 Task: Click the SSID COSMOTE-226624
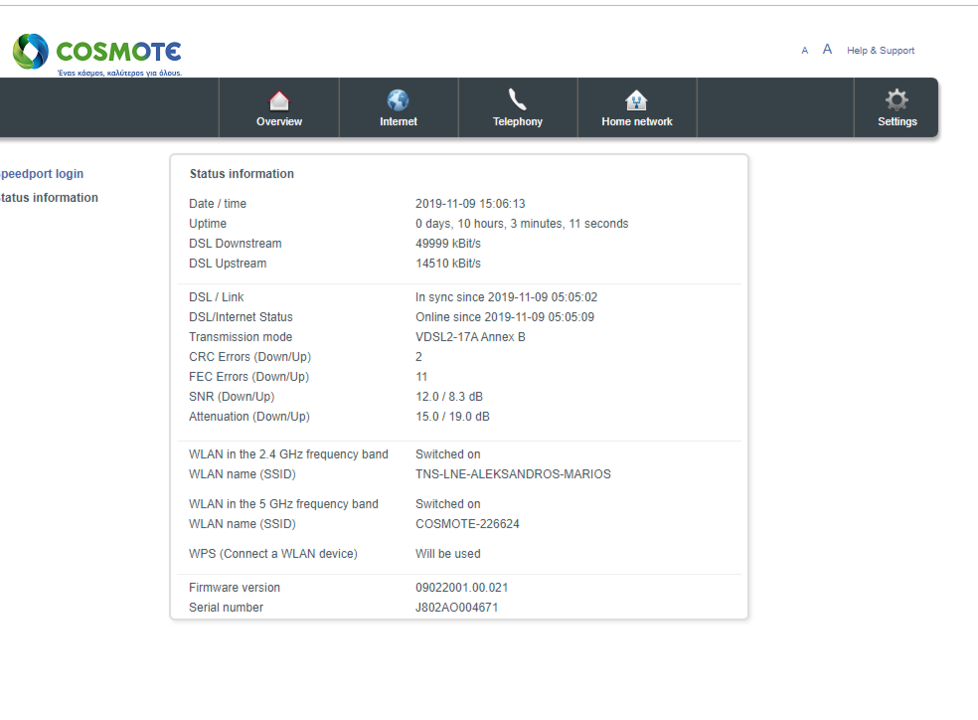click(467, 525)
